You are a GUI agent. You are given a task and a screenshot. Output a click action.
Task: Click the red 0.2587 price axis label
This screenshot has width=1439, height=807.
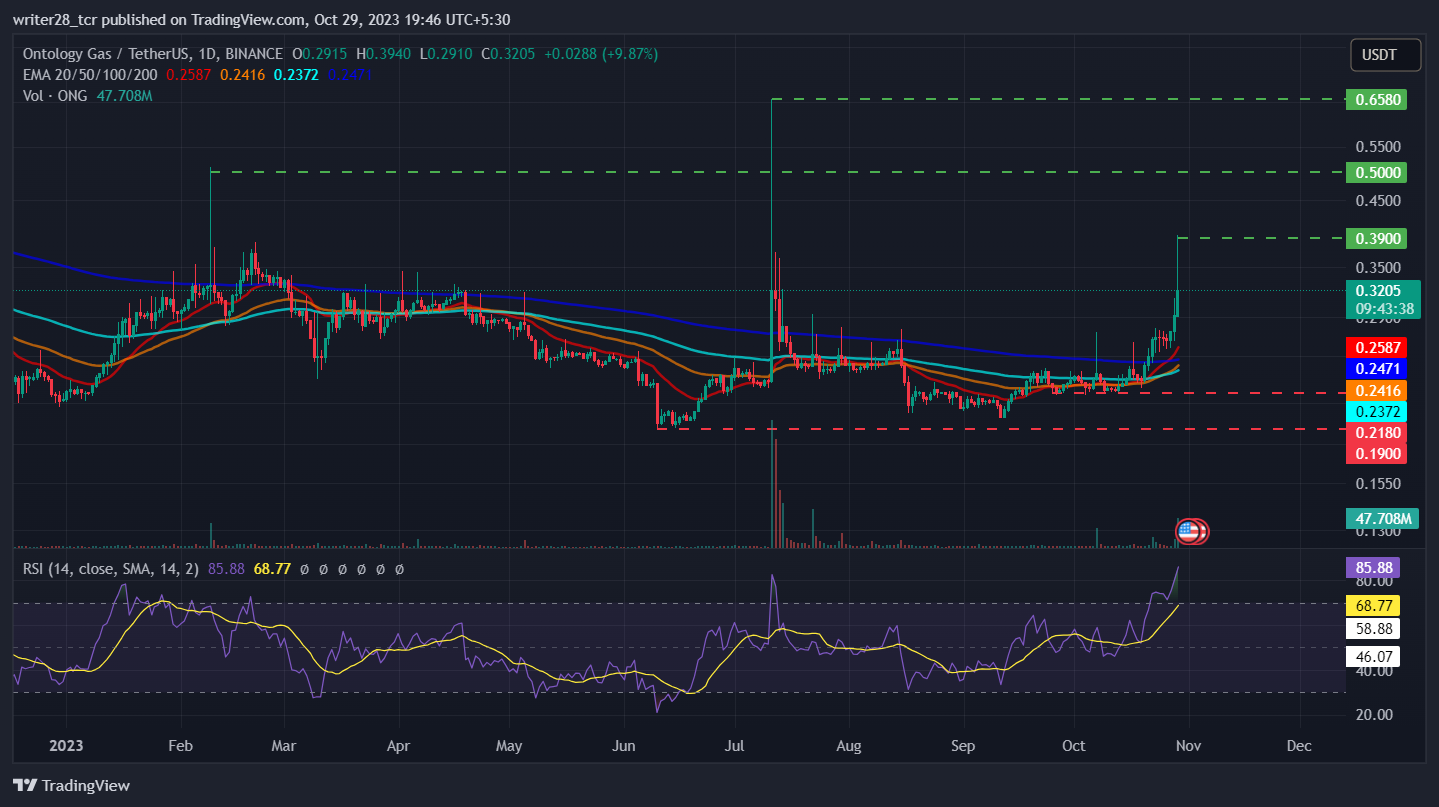click(x=1376, y=347)
